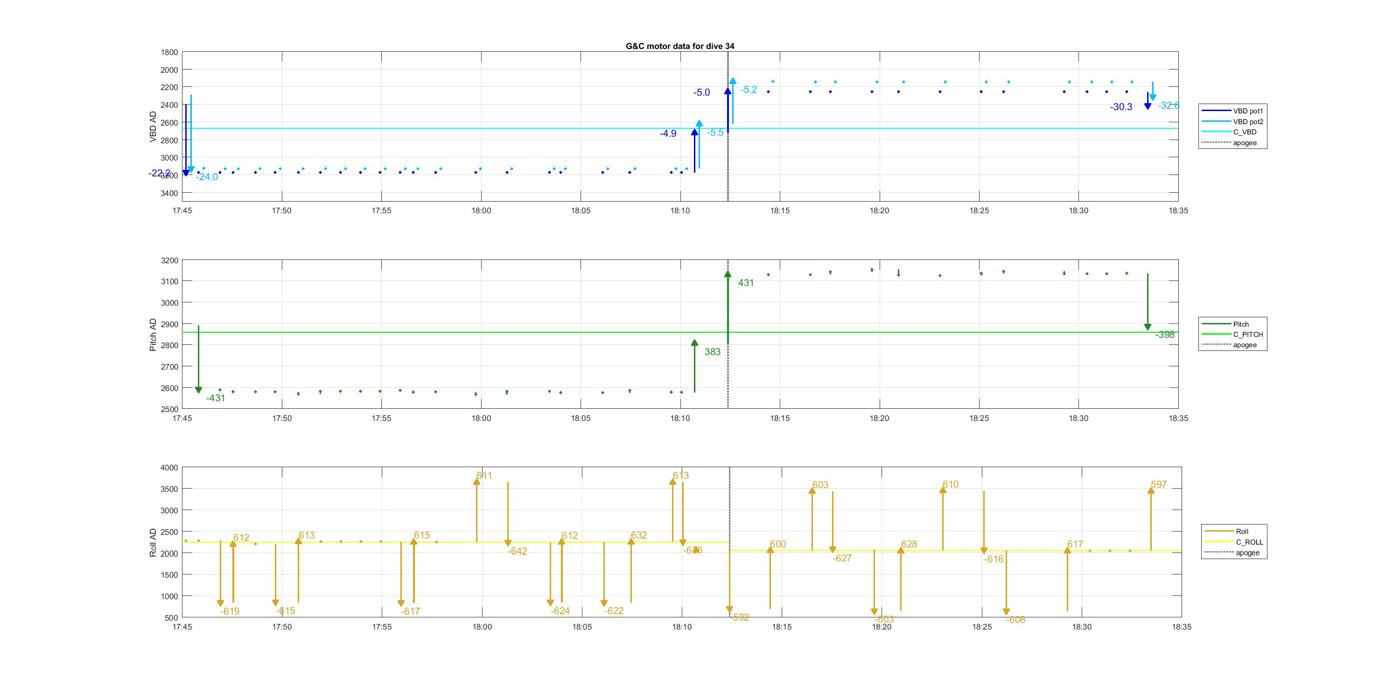Click the '1800' tick on the VBD axis
The image size is (1400, 693).
(x=170, y=52)
